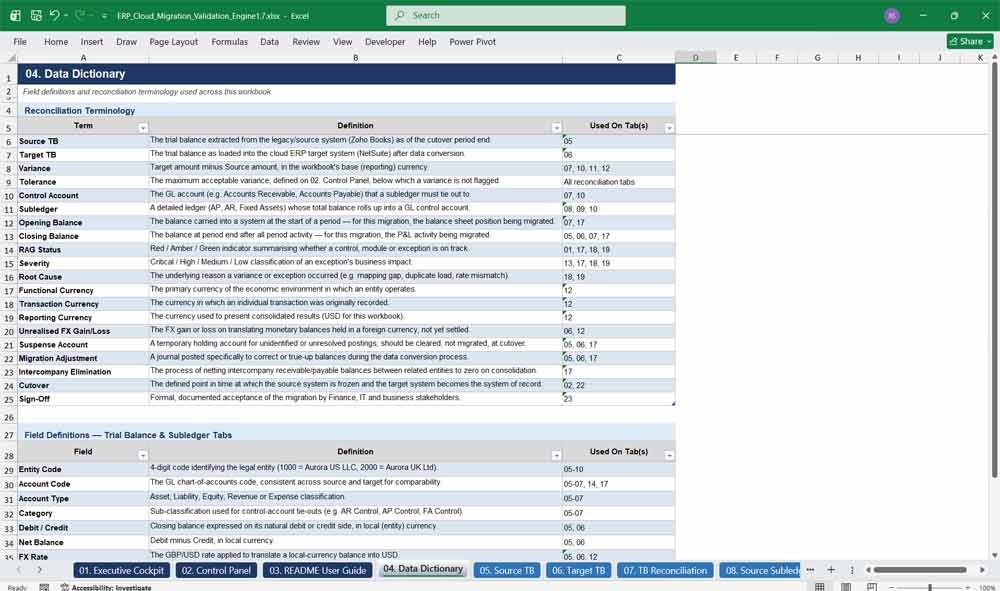
Task: Select the 'Entity Code' field cell
Action: coord(83,469)
